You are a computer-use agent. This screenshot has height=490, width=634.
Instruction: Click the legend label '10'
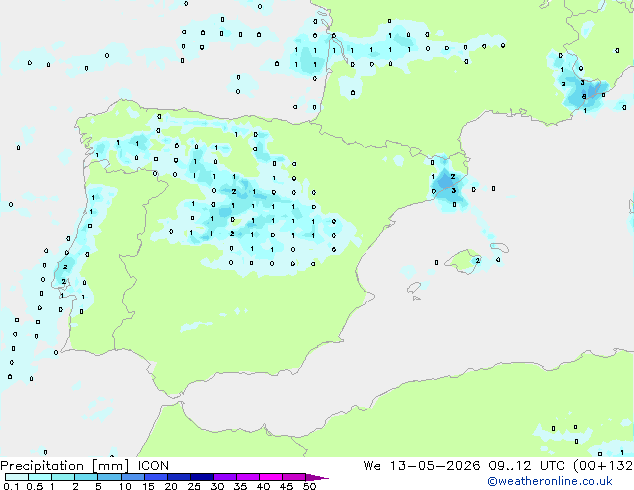(x=125, y=486)
